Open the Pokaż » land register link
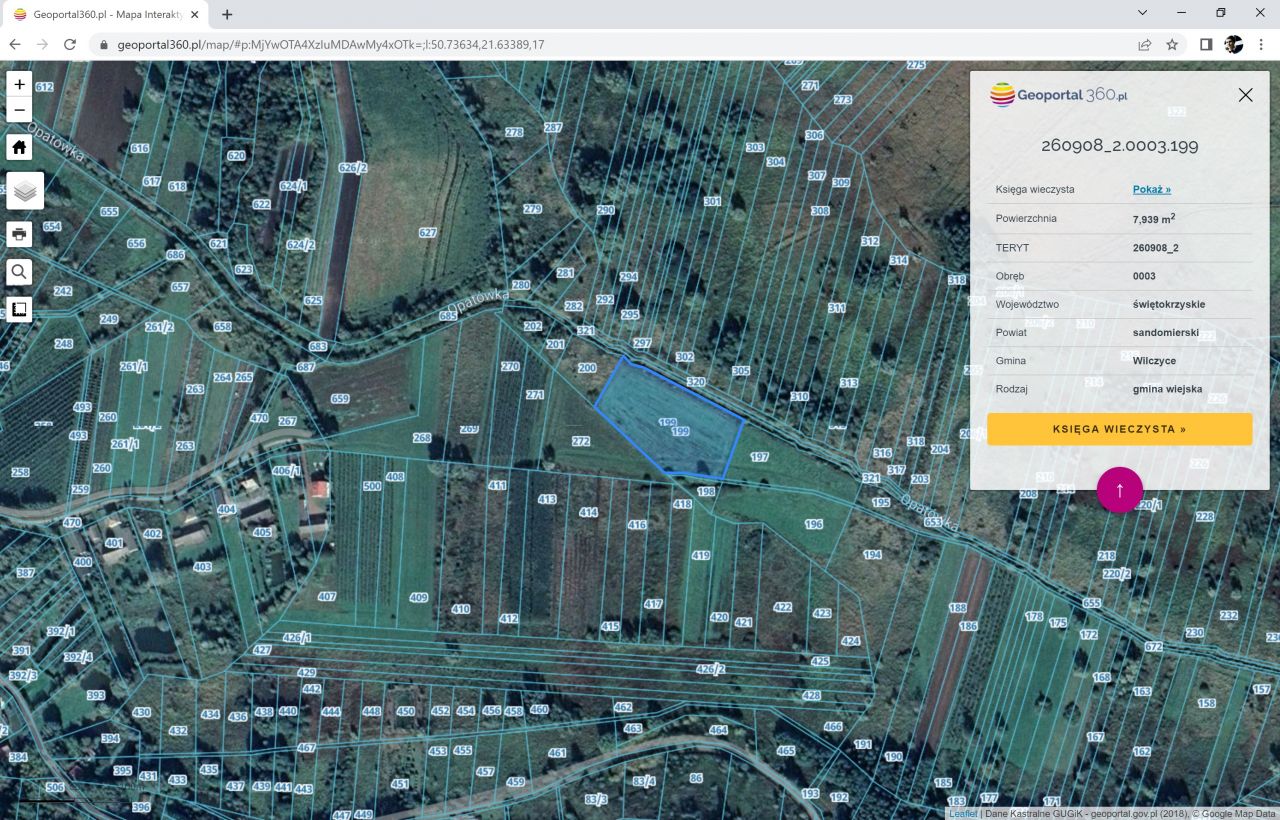The width and height of the screenshot is (1280, 820). tap(1151, 189)
